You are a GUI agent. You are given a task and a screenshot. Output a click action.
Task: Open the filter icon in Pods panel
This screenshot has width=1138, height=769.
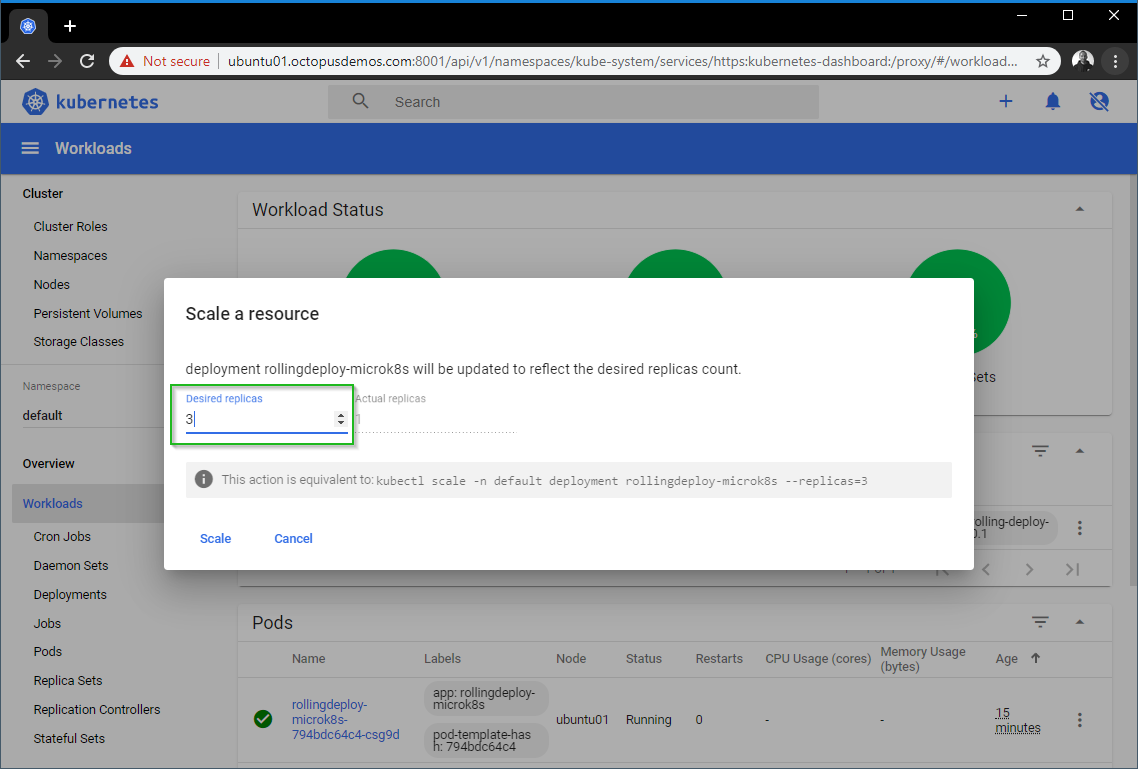click(x=1040, y=622)
